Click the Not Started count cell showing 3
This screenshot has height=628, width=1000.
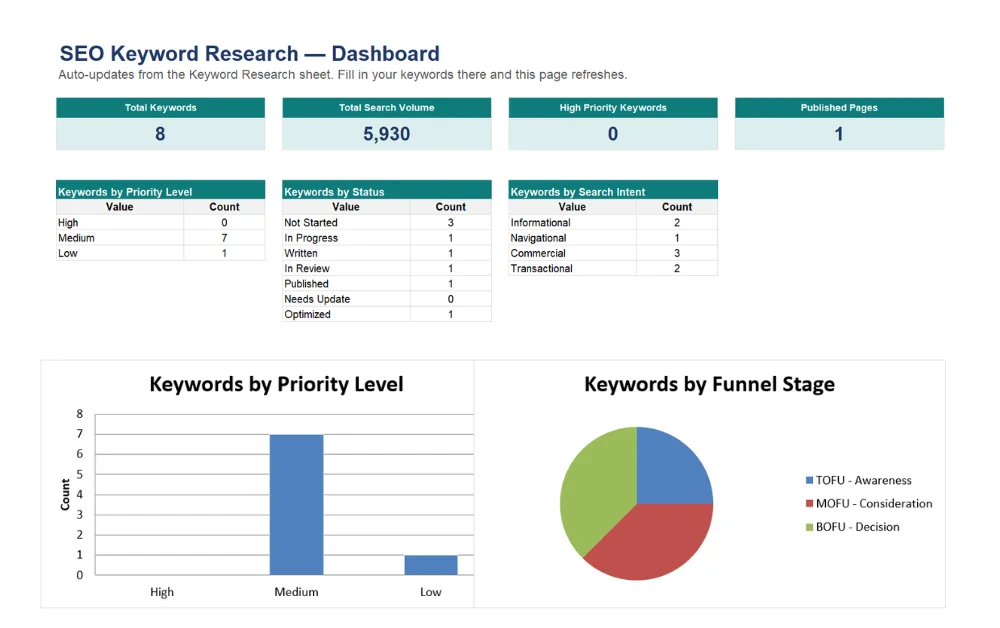point(451,223)
